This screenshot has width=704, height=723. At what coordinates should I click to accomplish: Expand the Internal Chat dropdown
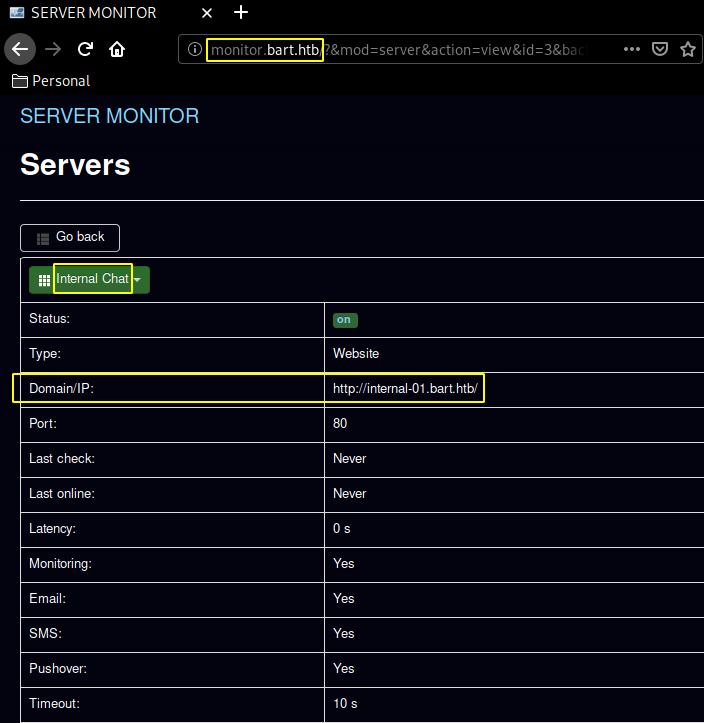click(x=92, y=279)
